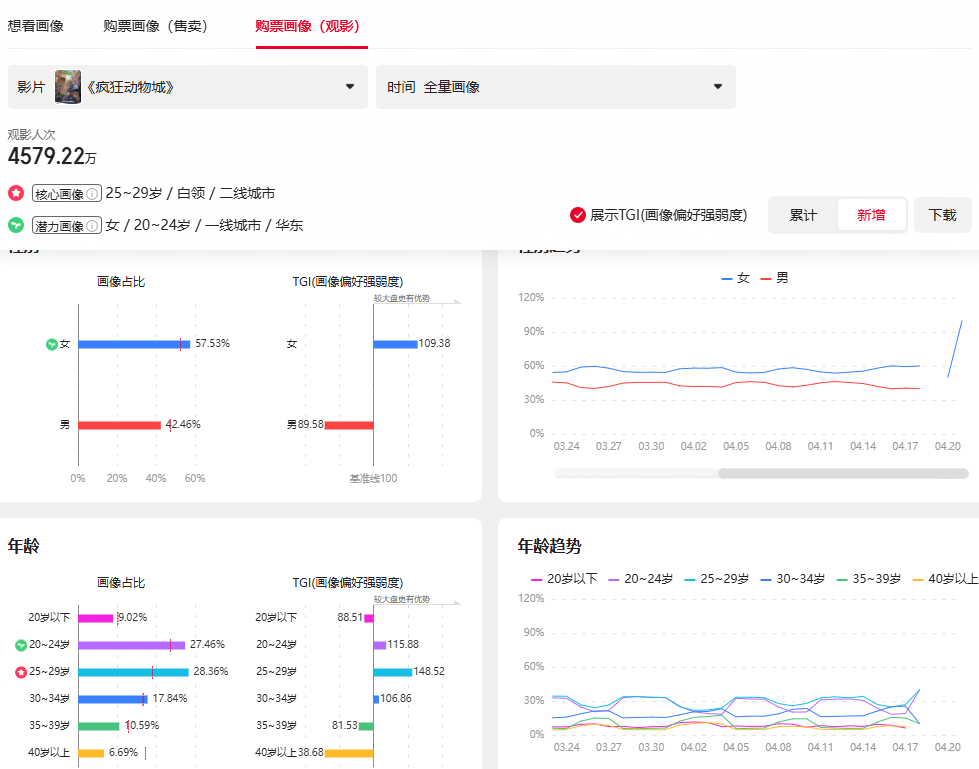This screenshot has height=769, width=979.
Task: Click the green sprout potential portrait icon
Action: pyautogui.click(x=16, y=225)
